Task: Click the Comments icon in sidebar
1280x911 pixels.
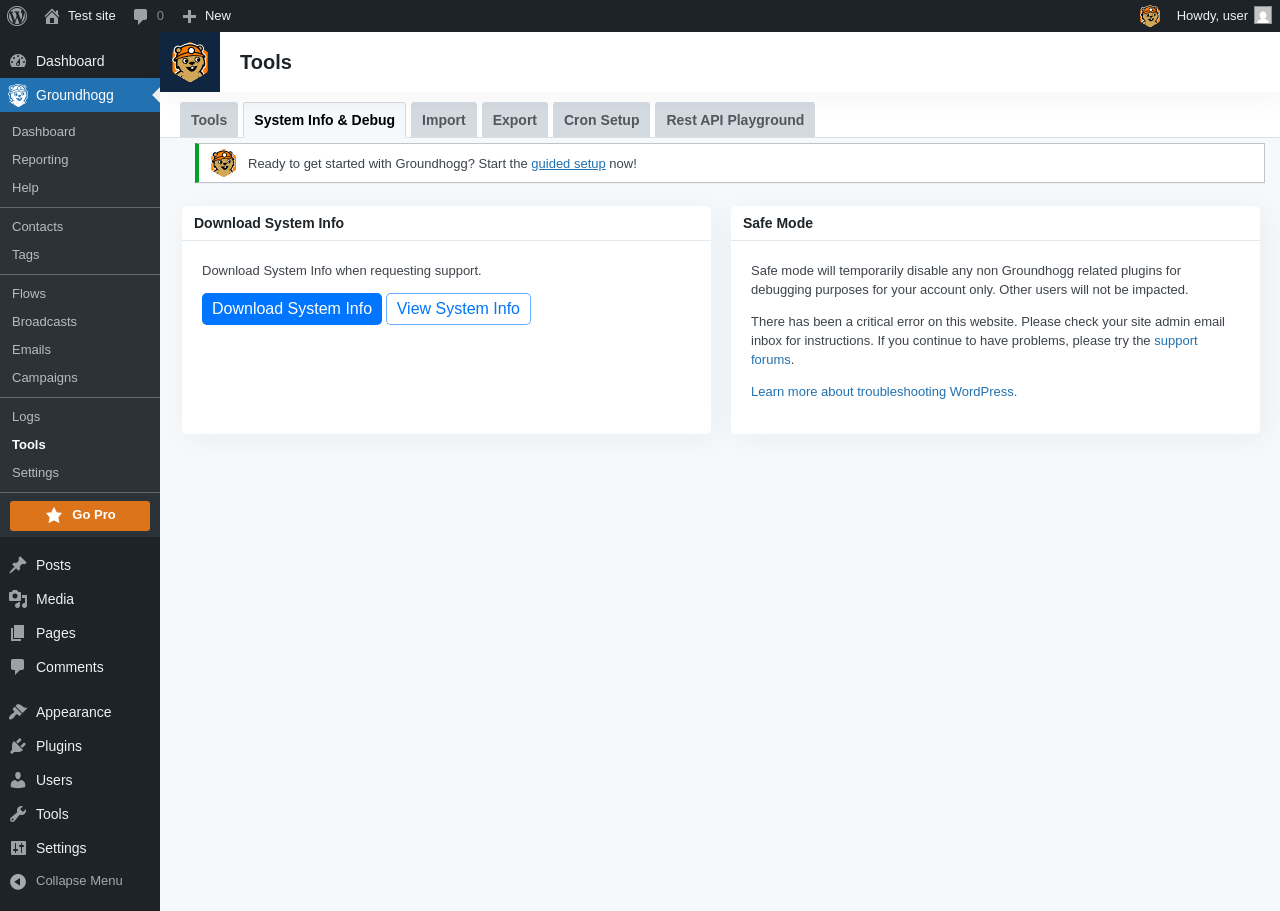Action: [x=18, y=667]
